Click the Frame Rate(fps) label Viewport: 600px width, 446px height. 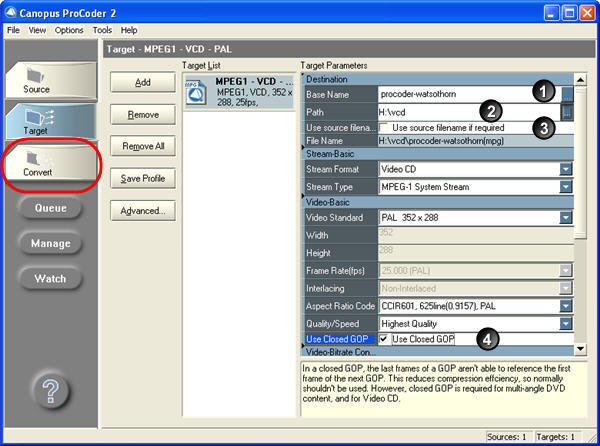pos(335,271)
